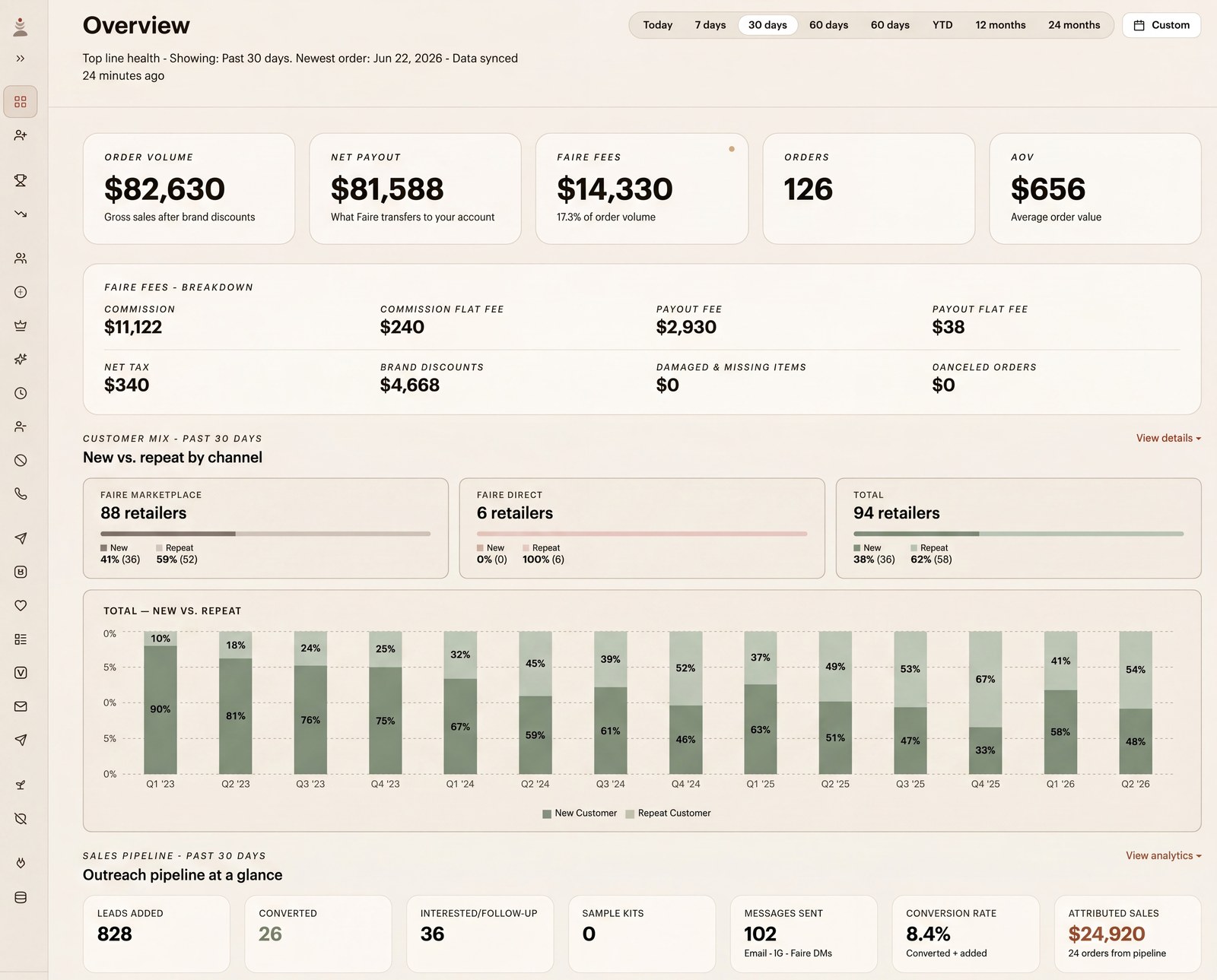Open the blocked circle-slash icon
Image resolution: width=1217 pixels, height=980 pixels.
pos(21,460)
